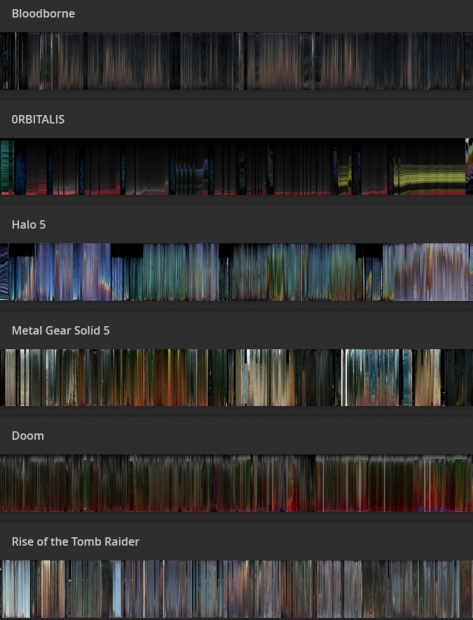Open the Bloodborne title heading
The height and width of the screenshot is (620, 473).
pos(43,13)
